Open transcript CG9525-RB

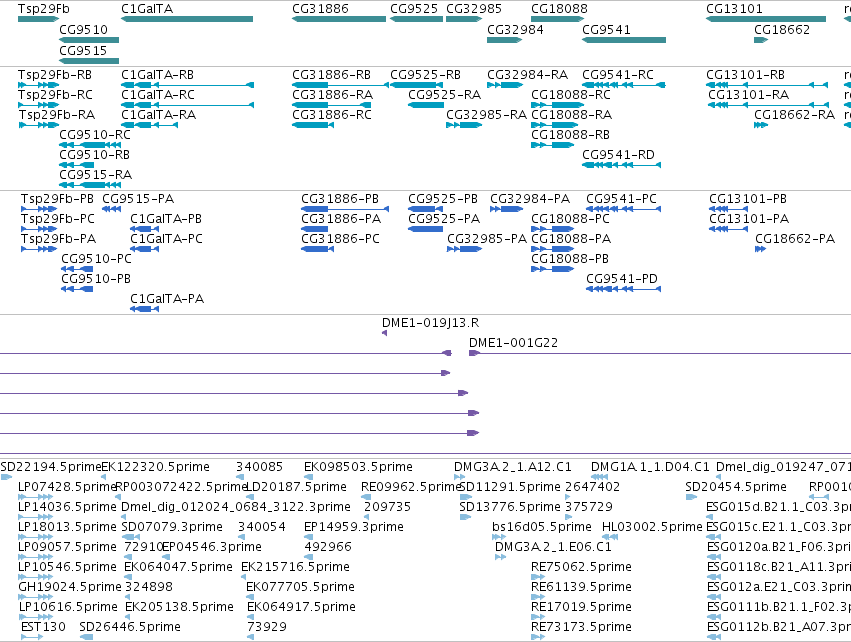pyautogui.click(x=426, y=74)
